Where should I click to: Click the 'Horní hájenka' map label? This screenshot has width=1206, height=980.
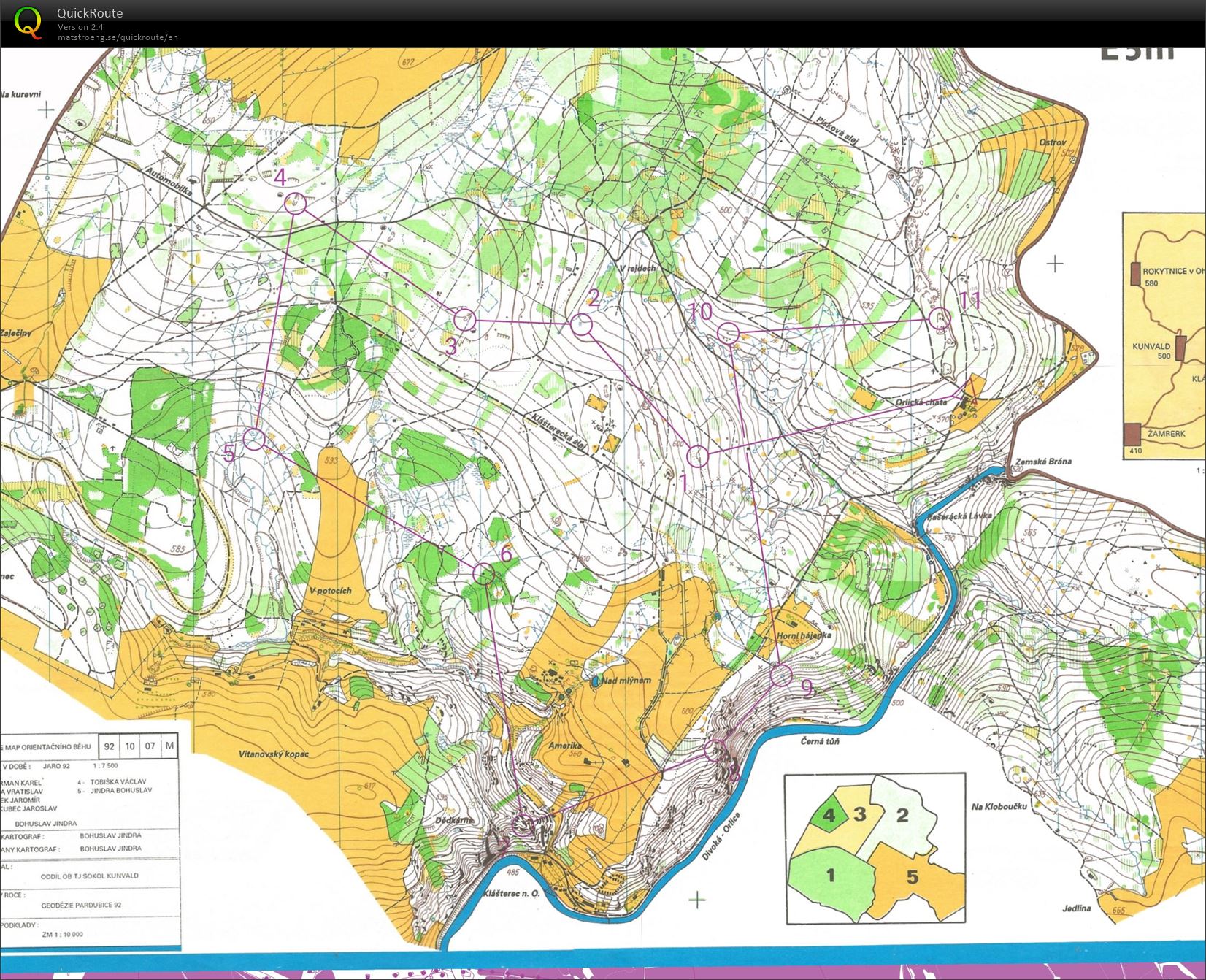coord(803,635)
